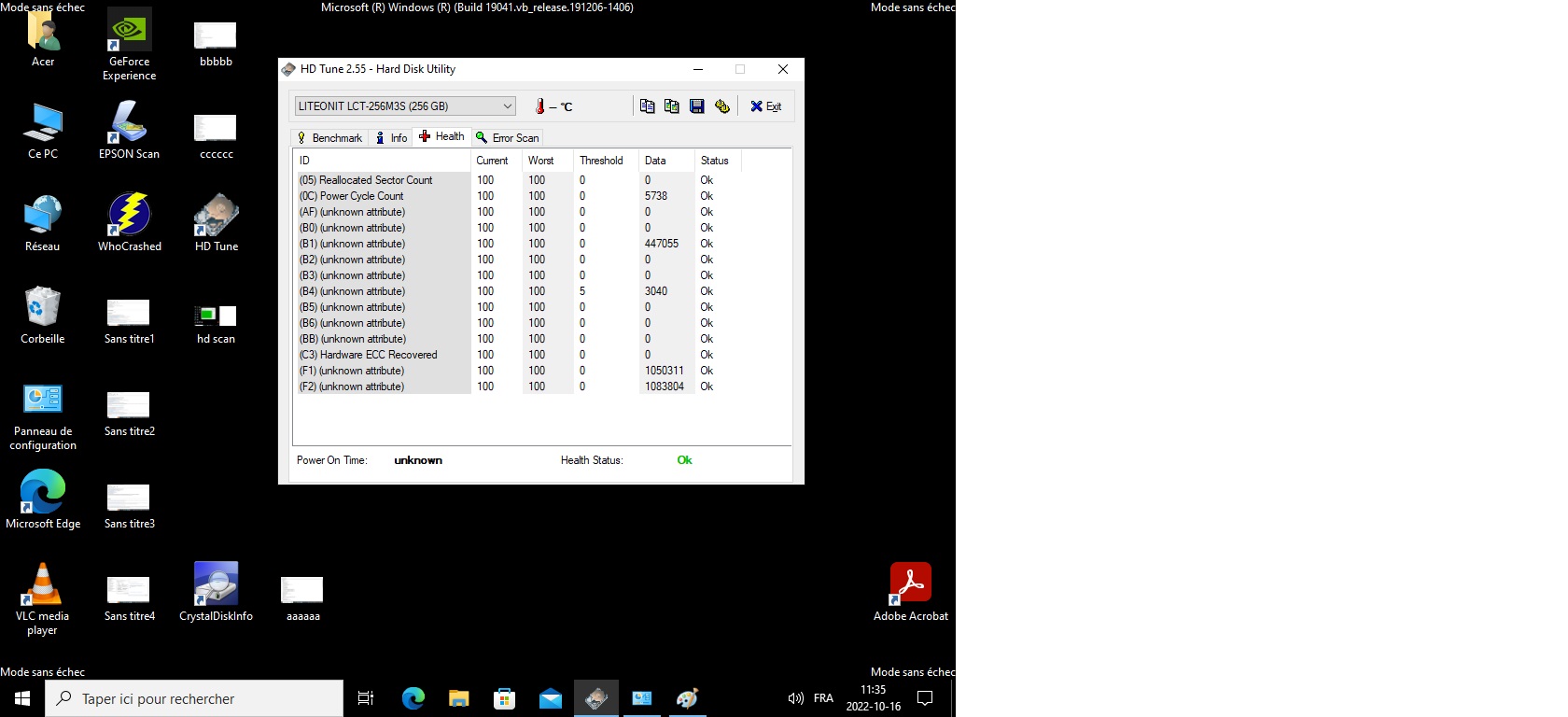The width and height of the screenshot is (1568, 717).
Task: Launch Microsoft Edge desktop shortcut
Action: tap(43, 500)
